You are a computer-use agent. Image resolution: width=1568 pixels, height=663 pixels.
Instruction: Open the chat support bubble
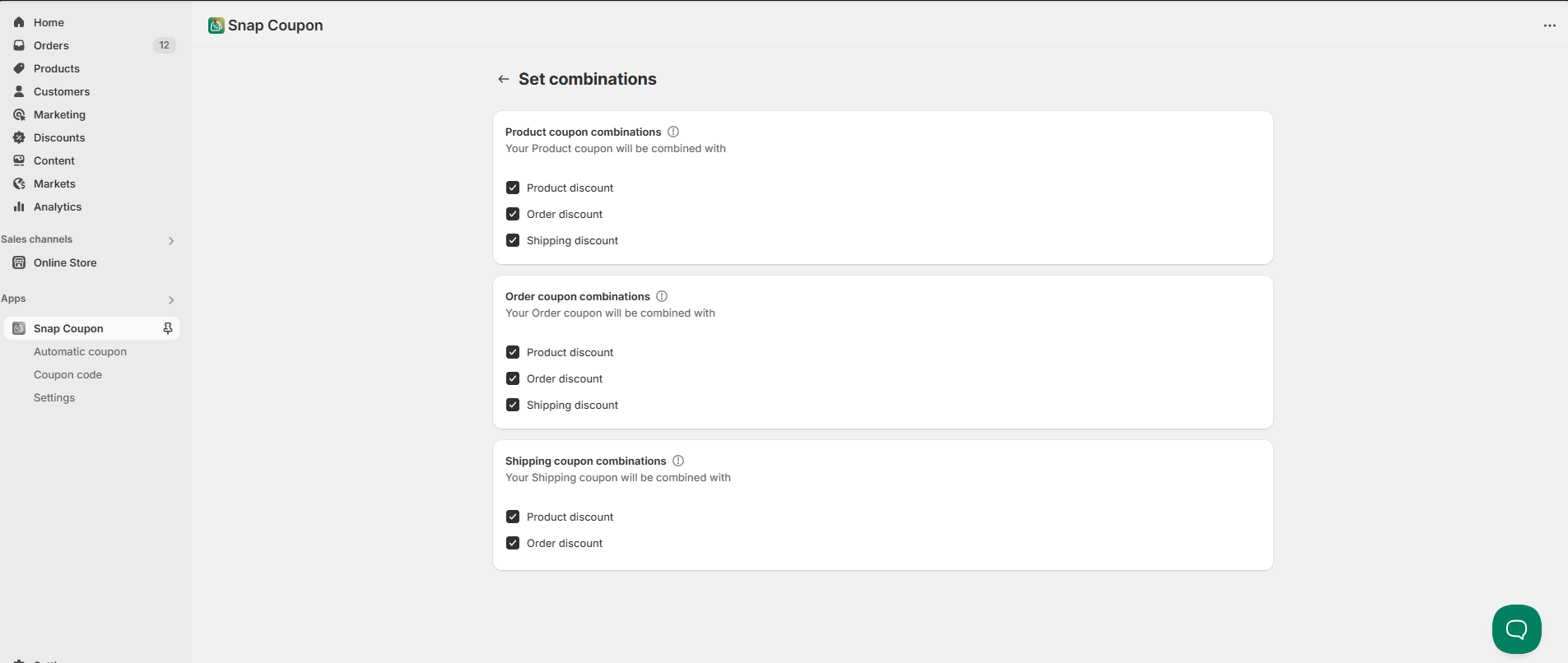coord(1516,629)
